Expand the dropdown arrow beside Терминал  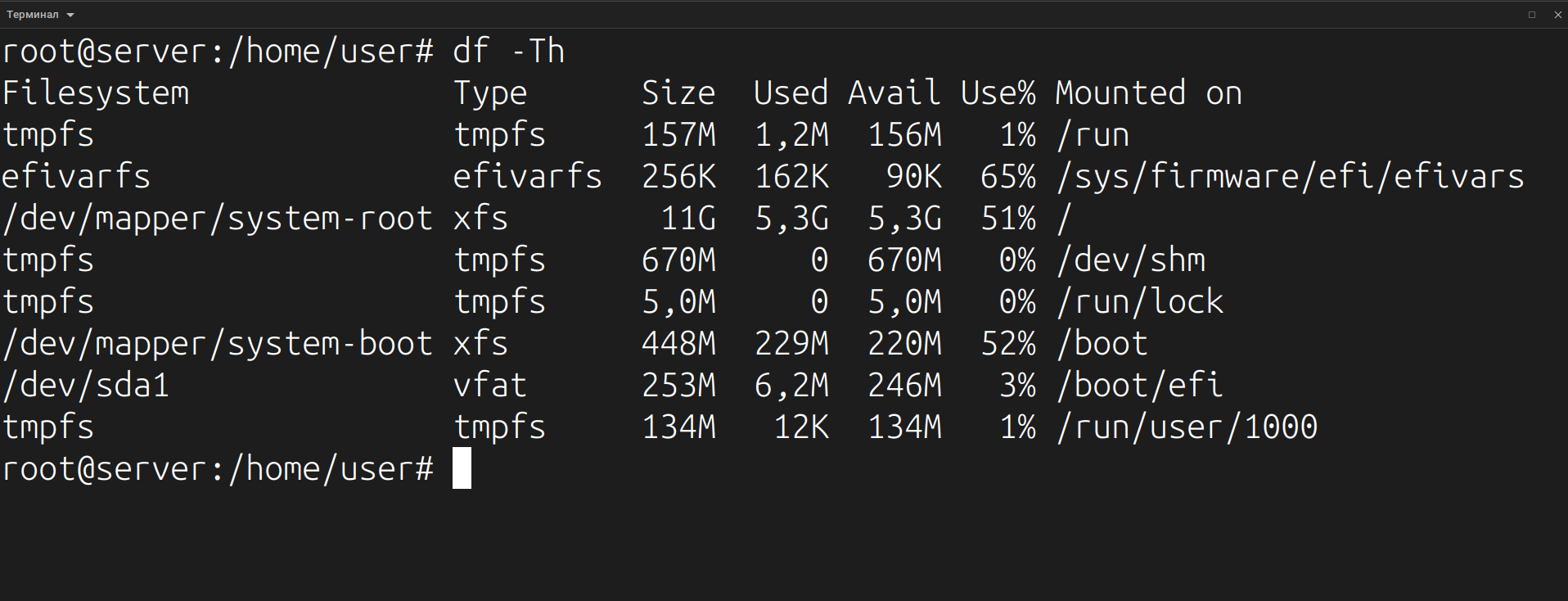70,15
